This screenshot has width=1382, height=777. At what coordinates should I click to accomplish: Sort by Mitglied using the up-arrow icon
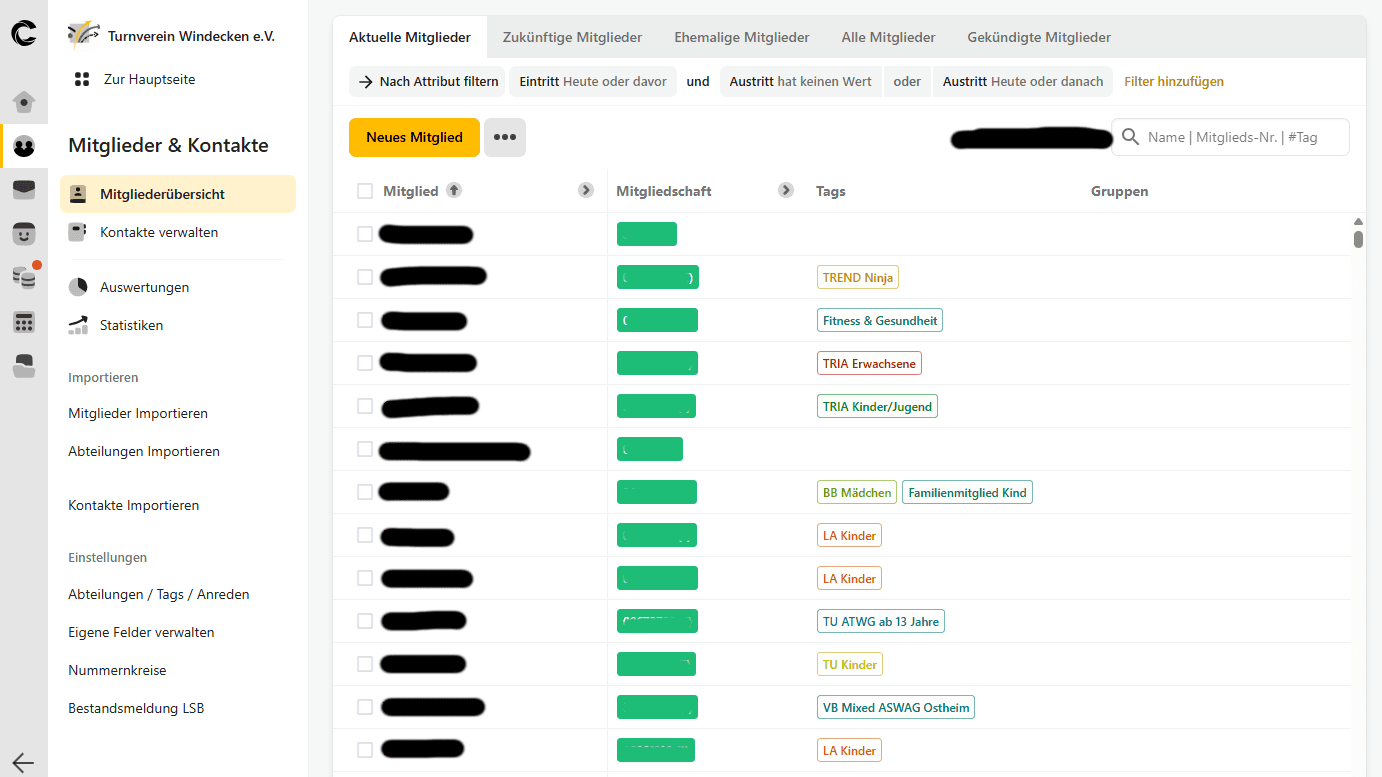coord(454,190)
